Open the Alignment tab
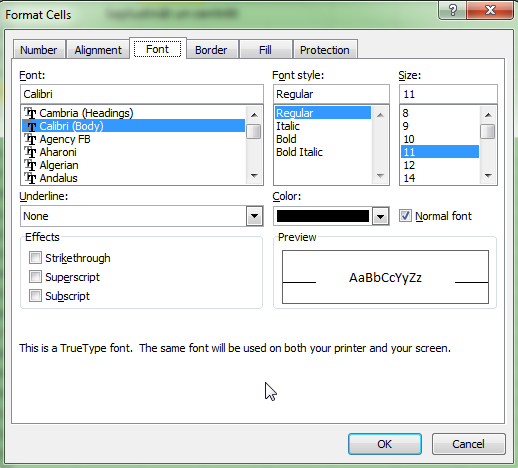 [x=98, y=50]
